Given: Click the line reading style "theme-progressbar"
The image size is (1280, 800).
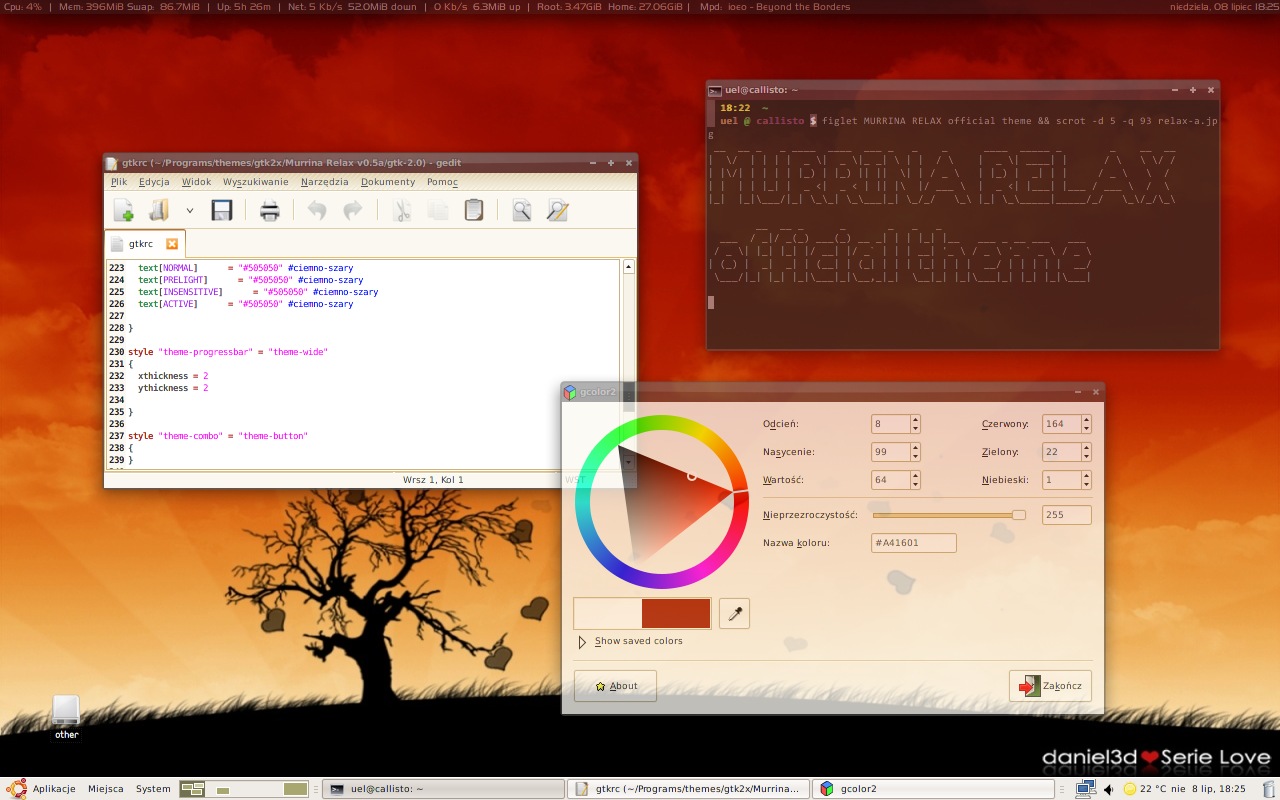Looking at the screenshot, I should (x=228, y=352).
